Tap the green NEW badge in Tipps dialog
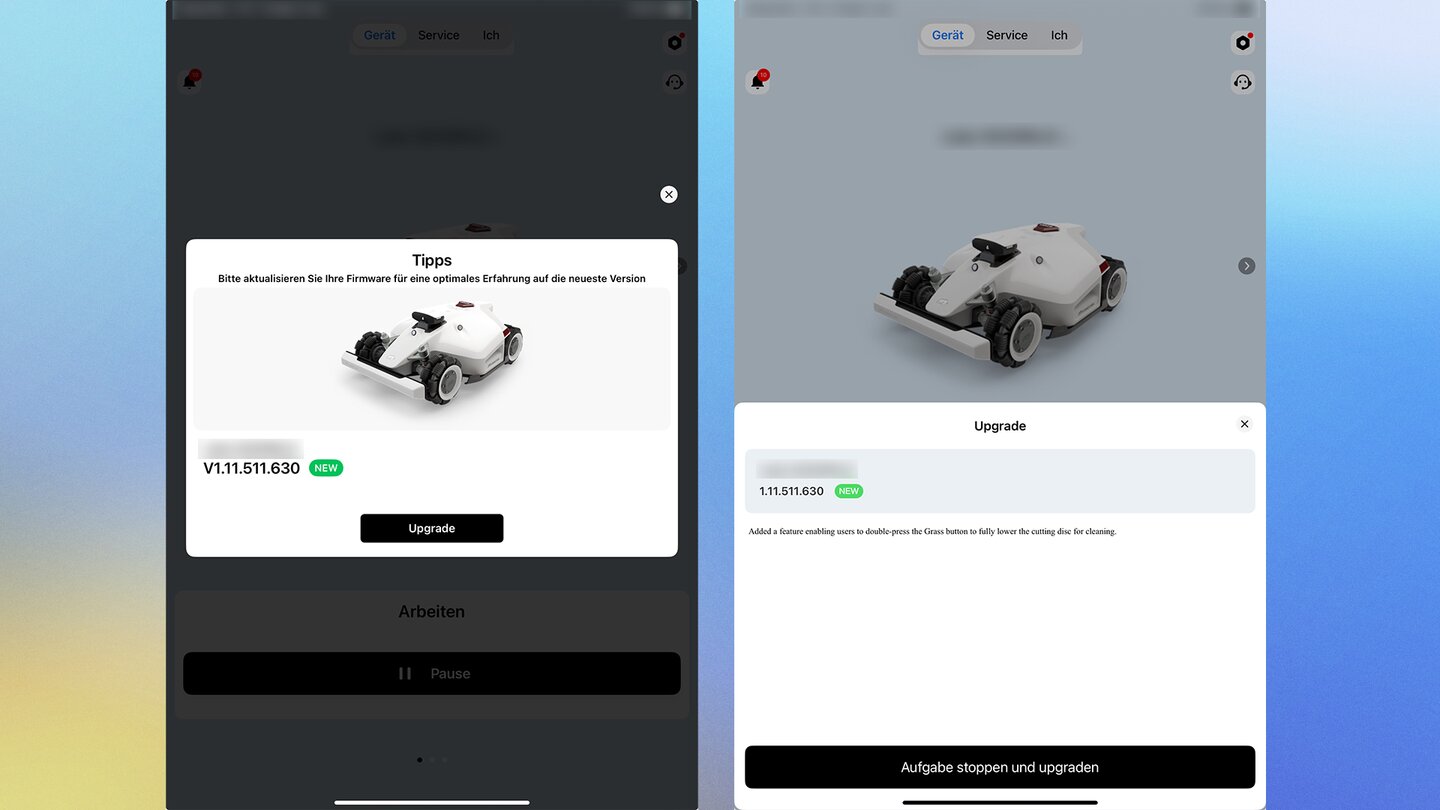Viewport: 1440px width, 810px height. point(326,468)
